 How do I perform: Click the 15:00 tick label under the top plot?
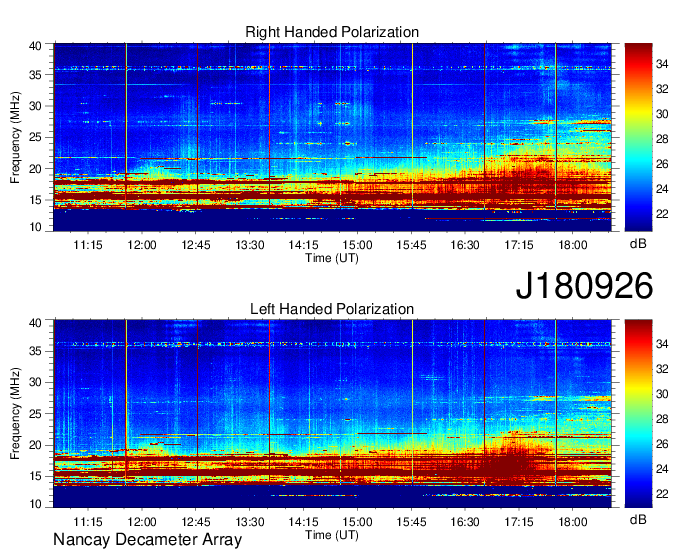[357, 245]
